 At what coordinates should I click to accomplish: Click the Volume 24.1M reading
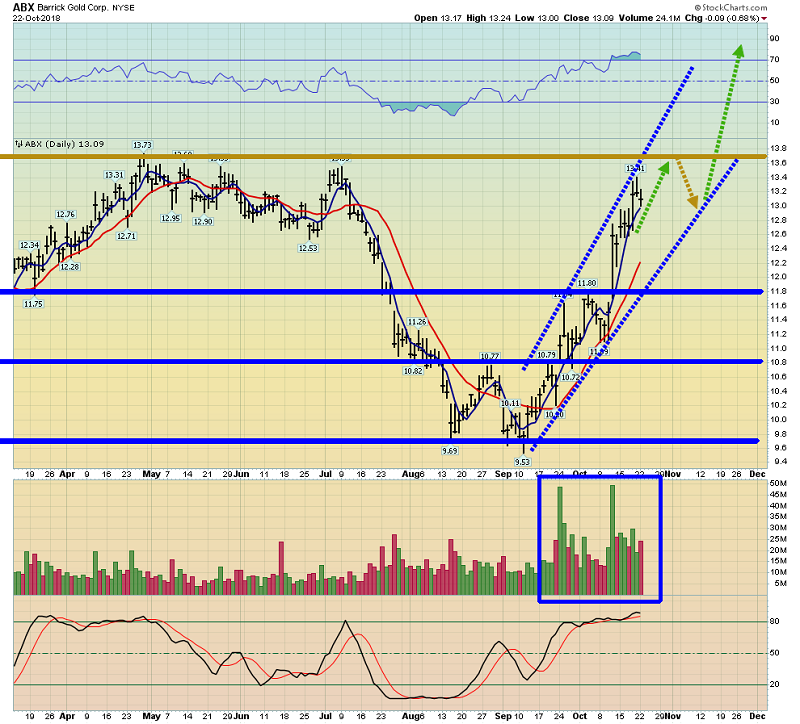(x=649, y=18)
